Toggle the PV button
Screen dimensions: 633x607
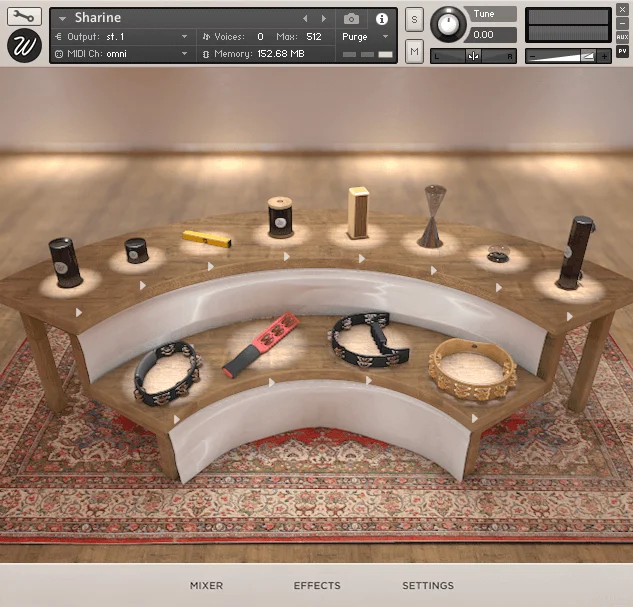622,51
